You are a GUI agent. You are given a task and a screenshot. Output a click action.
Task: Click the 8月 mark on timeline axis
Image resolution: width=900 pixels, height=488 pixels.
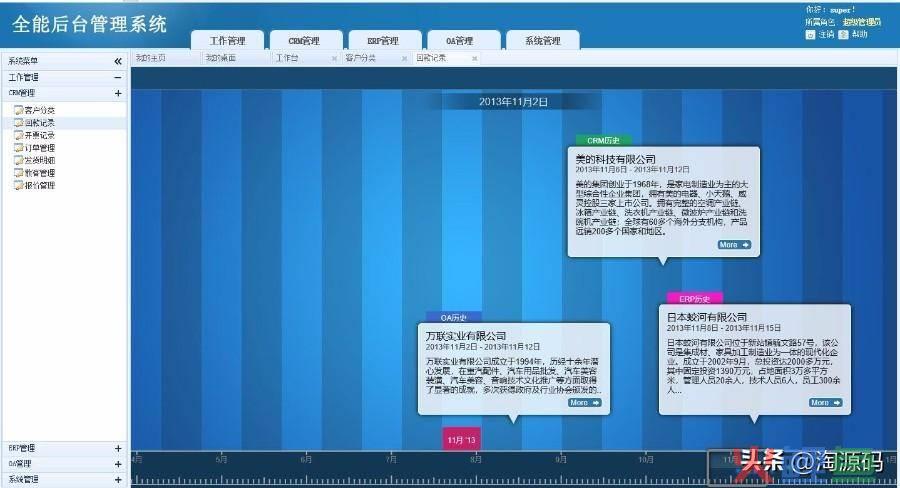coord(475,459)
